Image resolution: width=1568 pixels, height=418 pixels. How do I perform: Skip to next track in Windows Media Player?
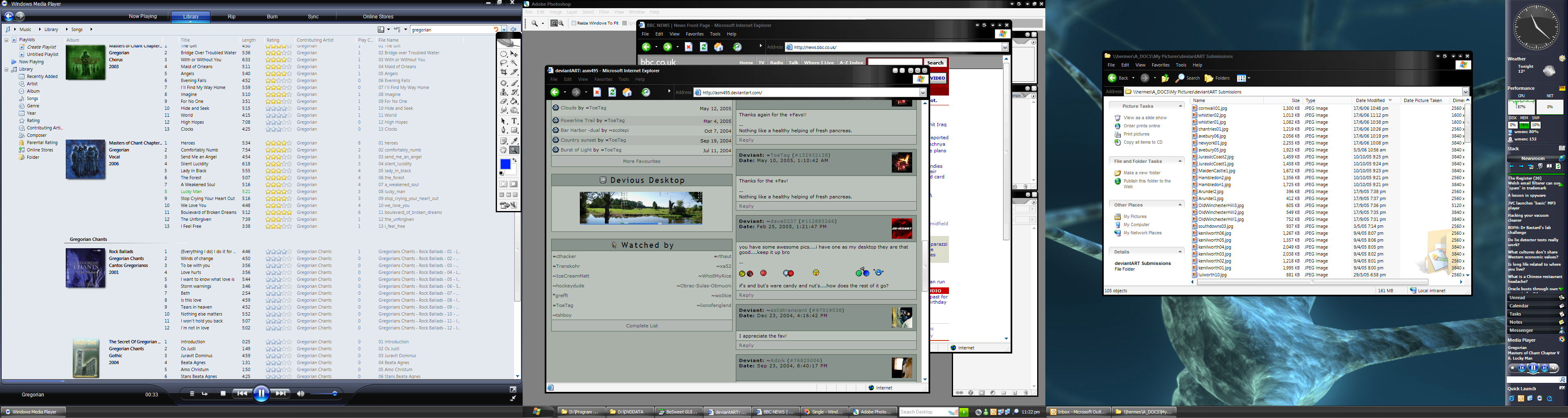click(x=281, y=394)
